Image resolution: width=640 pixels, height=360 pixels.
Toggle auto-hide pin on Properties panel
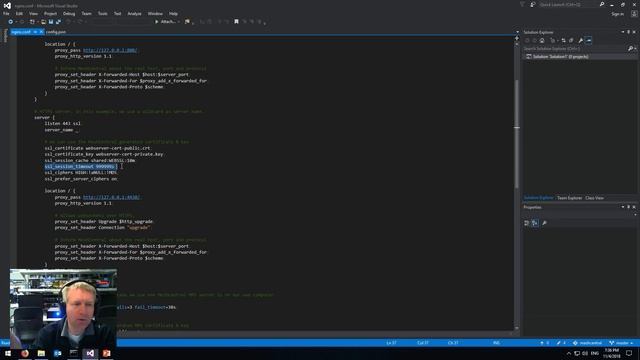click(629, 207)
